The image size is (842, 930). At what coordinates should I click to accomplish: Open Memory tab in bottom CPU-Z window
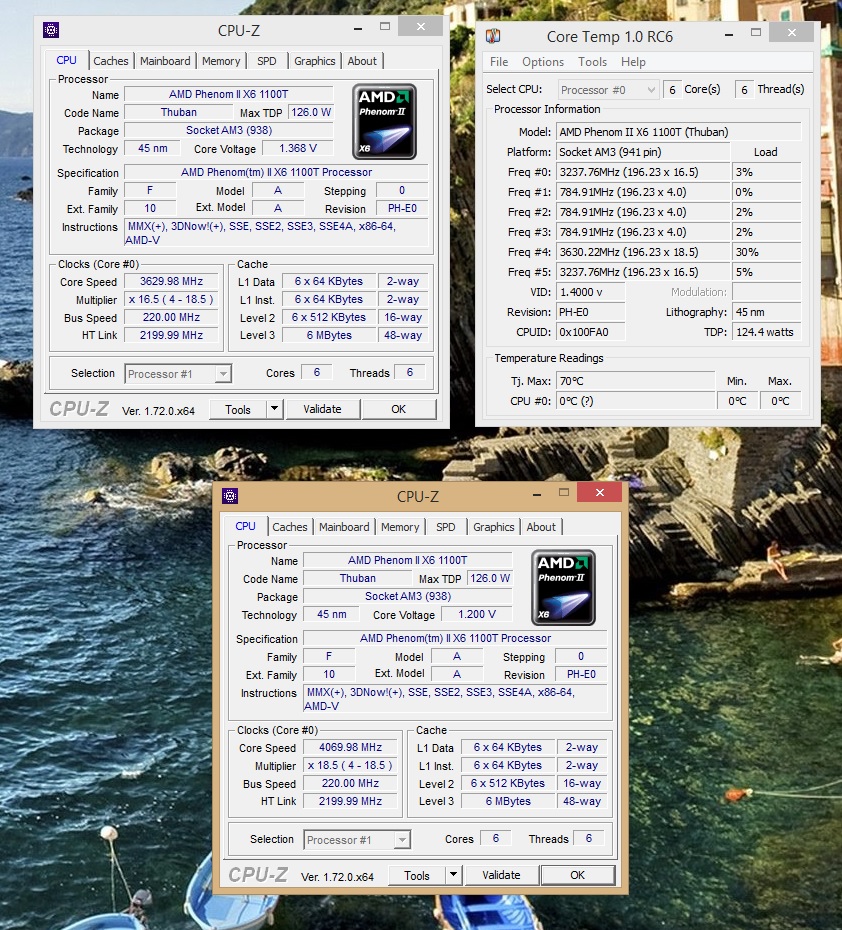[400, 527]
